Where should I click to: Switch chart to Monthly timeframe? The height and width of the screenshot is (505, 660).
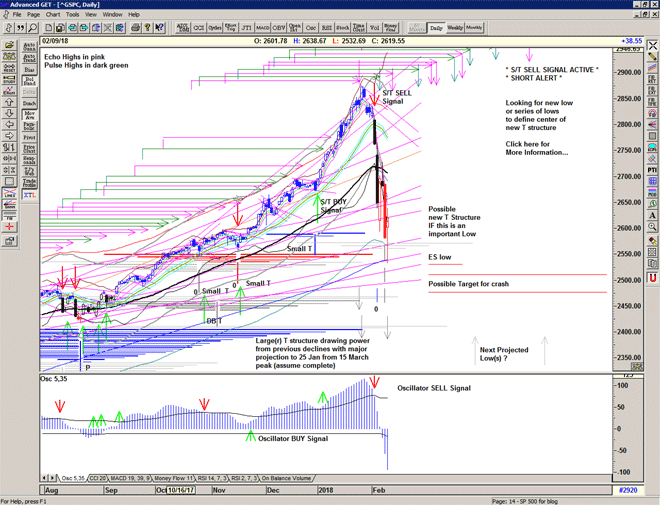(475, 28)
